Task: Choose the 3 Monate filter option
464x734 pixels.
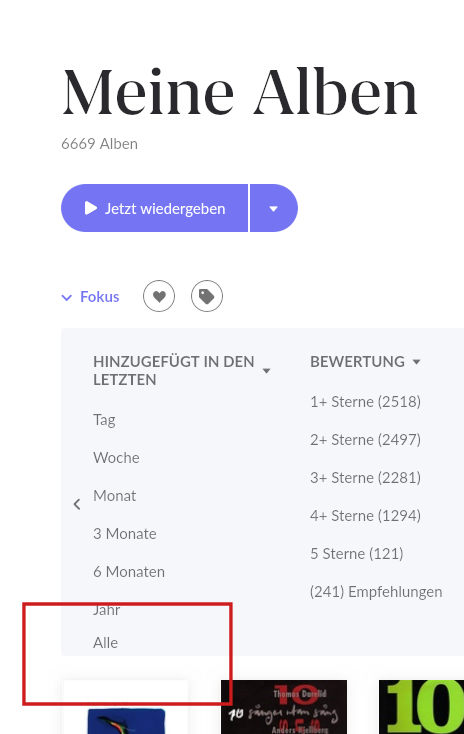Action: [125, 534]
